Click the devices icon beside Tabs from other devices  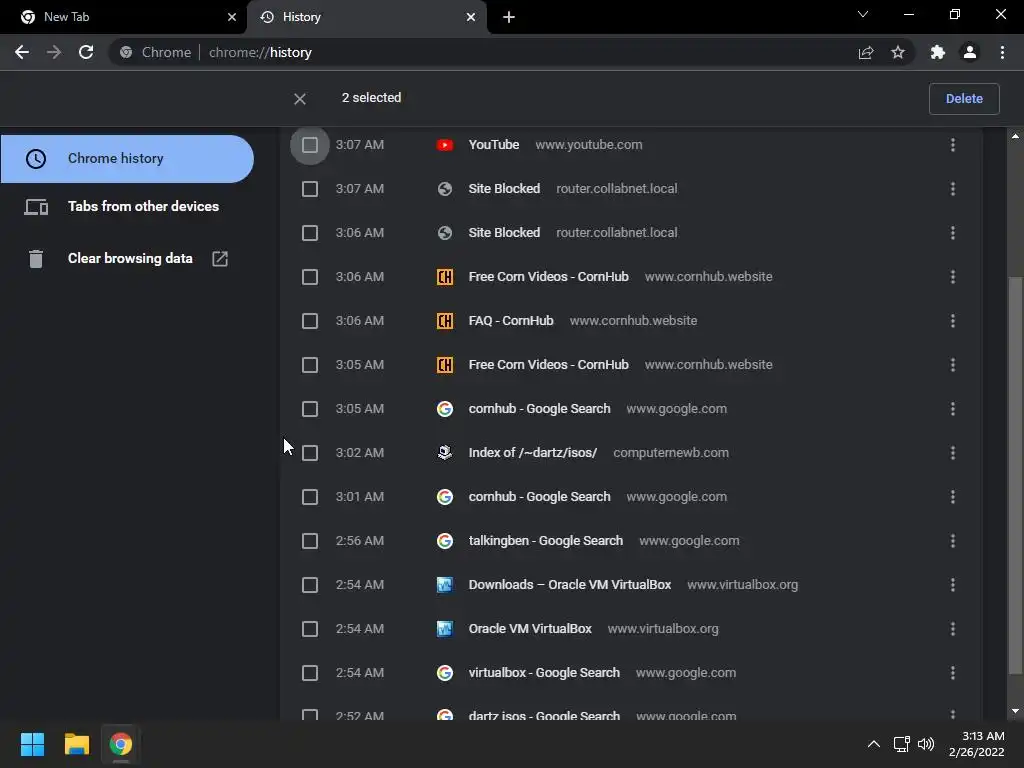[x=36, y=207]
